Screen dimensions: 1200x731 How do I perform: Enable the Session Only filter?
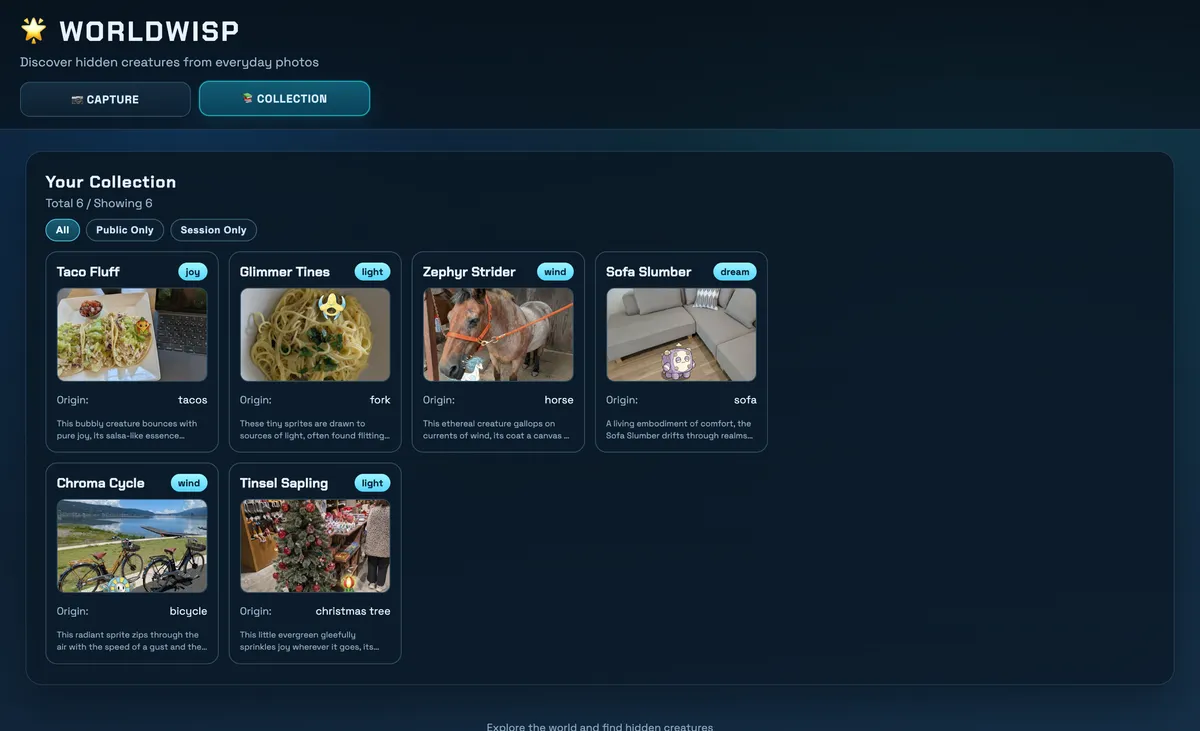[x=213, y=229]
